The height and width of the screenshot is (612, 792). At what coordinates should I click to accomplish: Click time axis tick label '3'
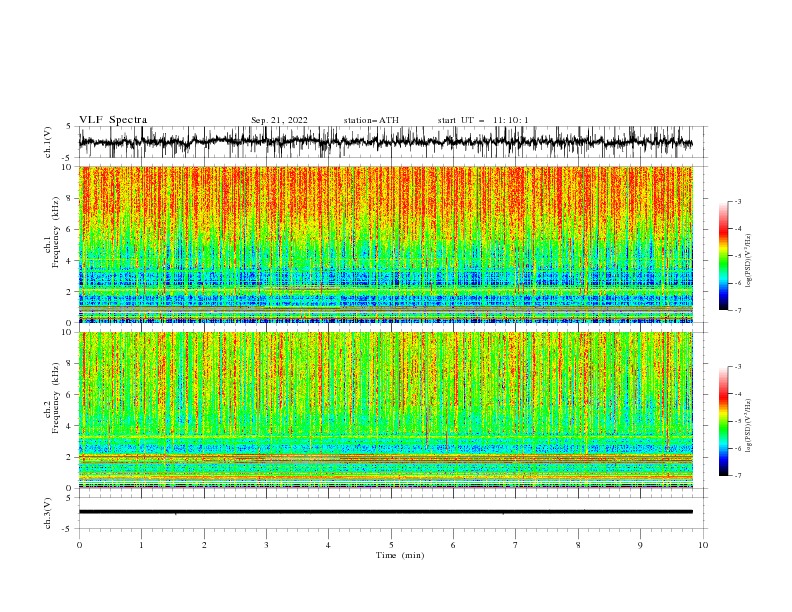266,545
